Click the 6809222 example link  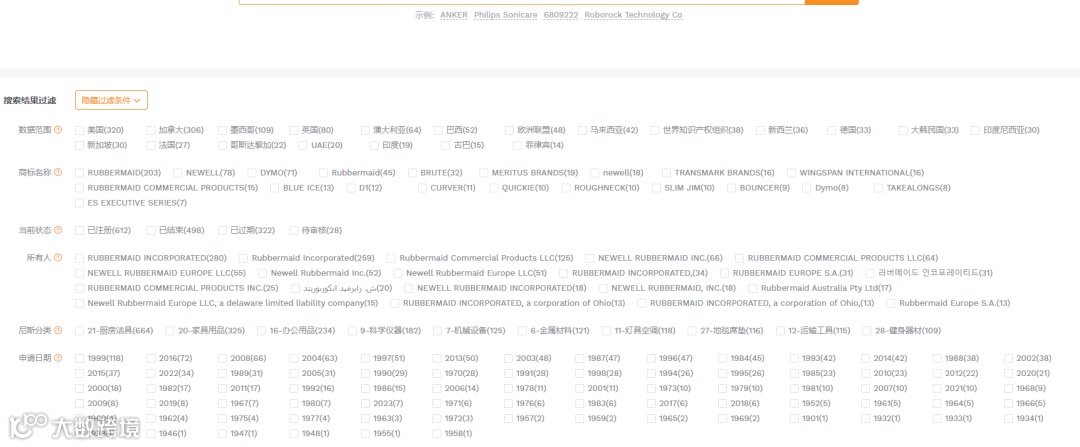tap(561, 14)
